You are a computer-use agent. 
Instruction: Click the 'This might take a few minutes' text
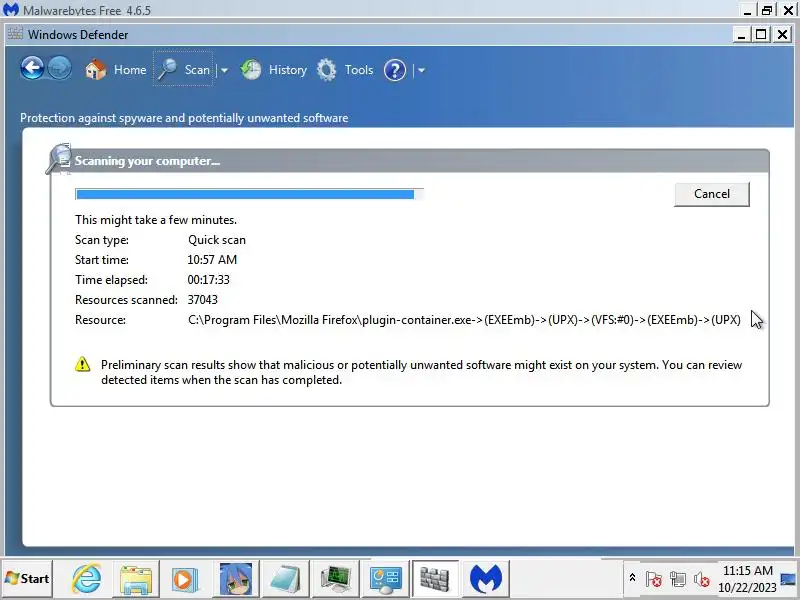[x=156, y=220]
